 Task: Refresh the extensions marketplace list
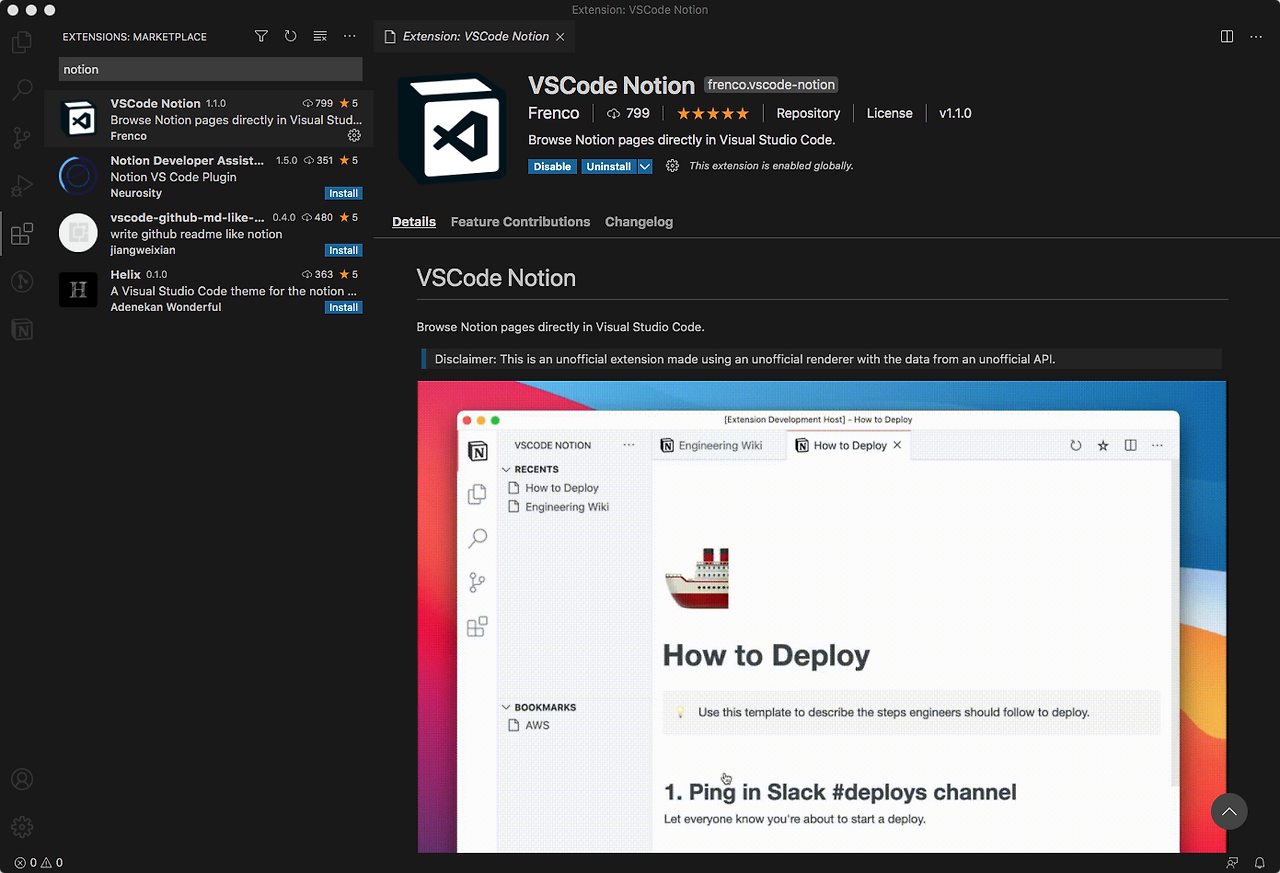click(290, 36)
